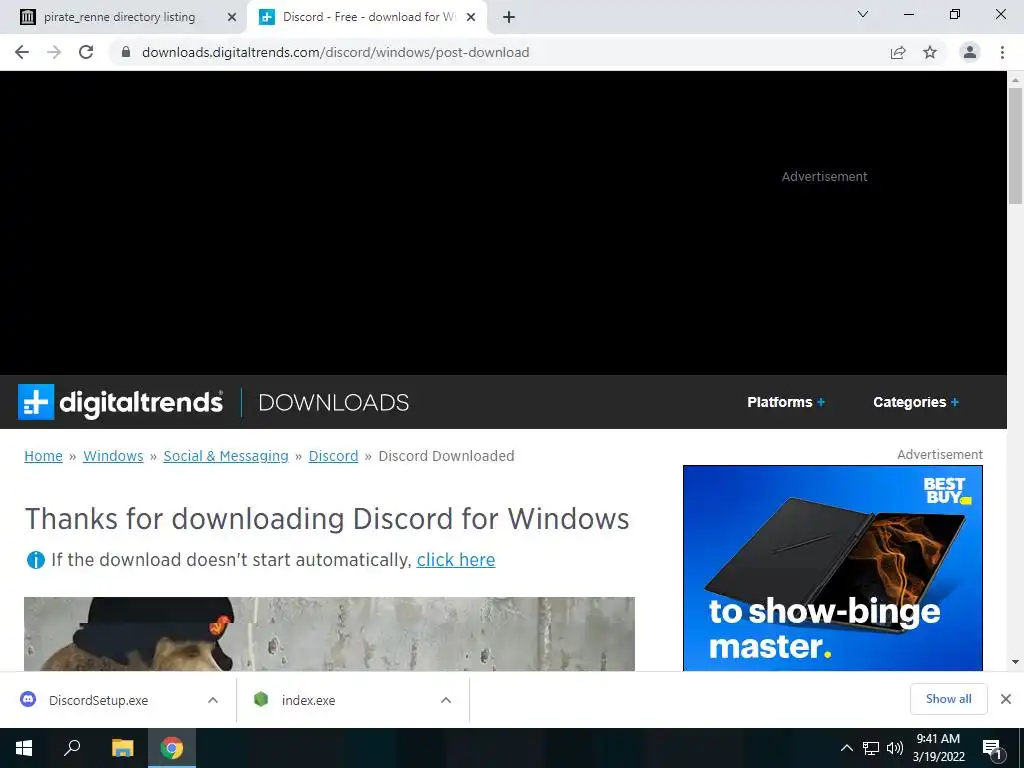The height and width of the screenshot is (768, 1024).
Task: Open the Discord breadcrumb link
Action: pyautogui.click(x=333, y=456)
